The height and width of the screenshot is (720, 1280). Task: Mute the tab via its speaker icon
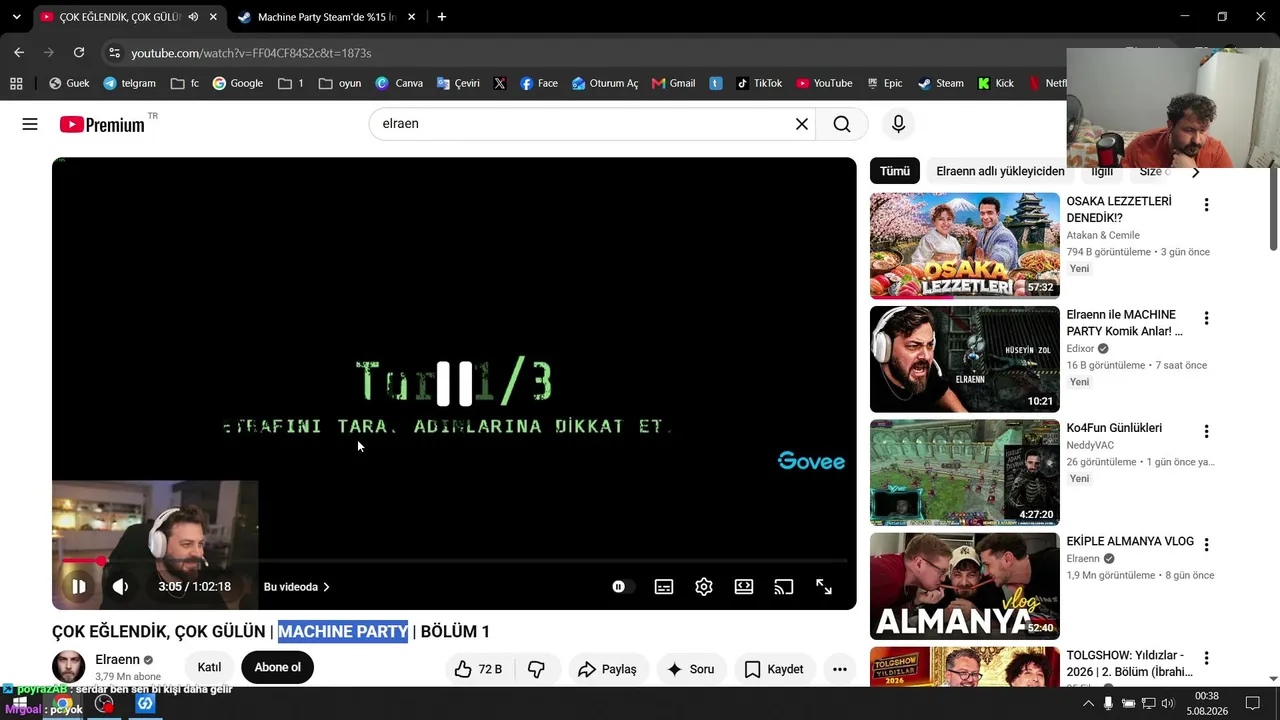193,17
